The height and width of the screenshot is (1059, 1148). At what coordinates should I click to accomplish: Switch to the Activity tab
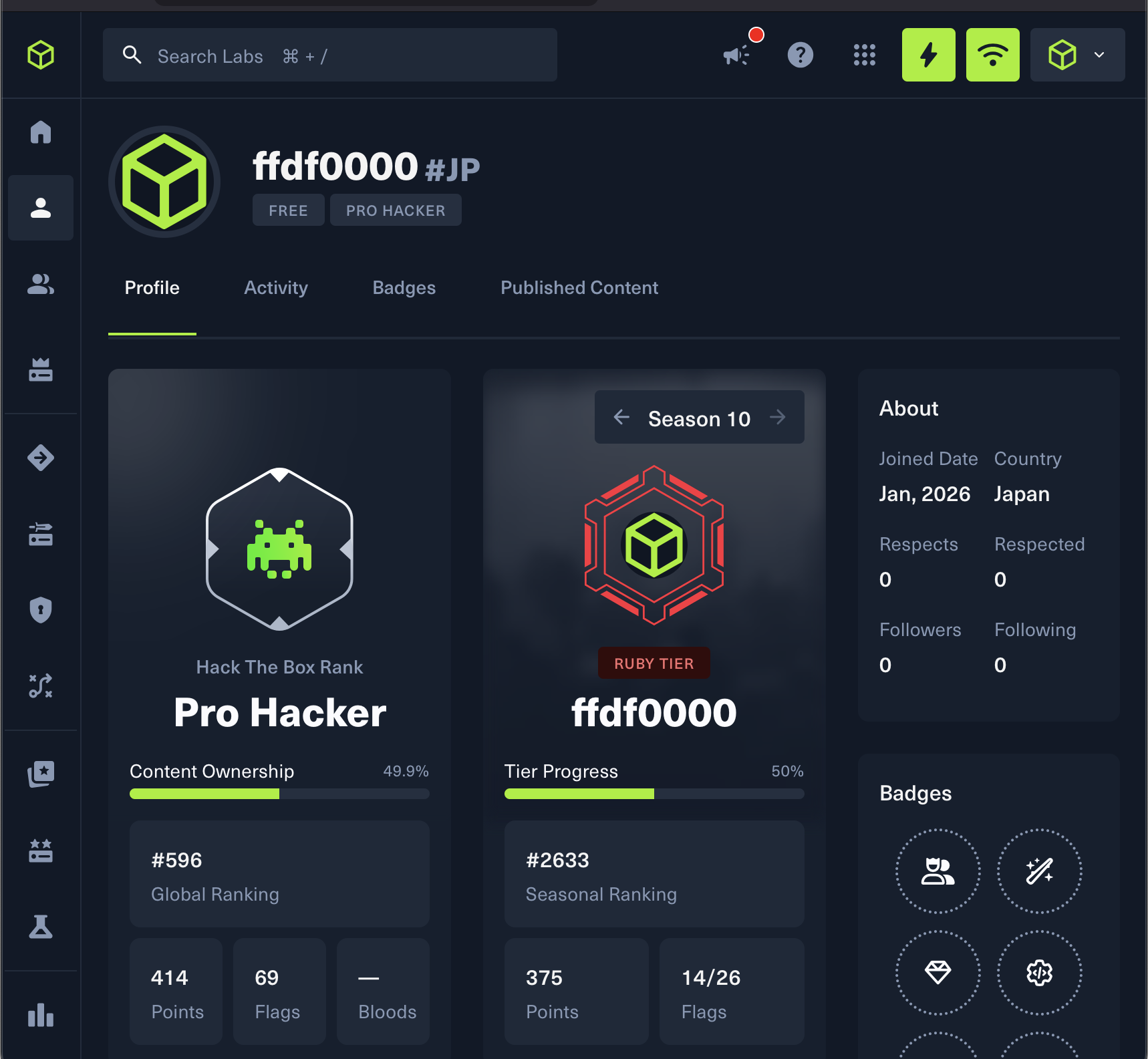pyautogui.click(x=276, y=288)
